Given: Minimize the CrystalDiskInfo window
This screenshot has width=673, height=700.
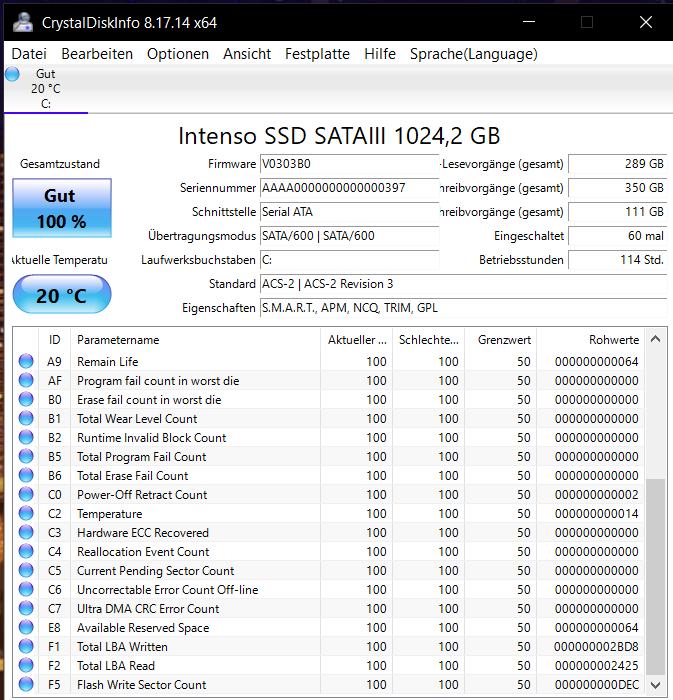Looking at the screenshot, I should (529, 22).
